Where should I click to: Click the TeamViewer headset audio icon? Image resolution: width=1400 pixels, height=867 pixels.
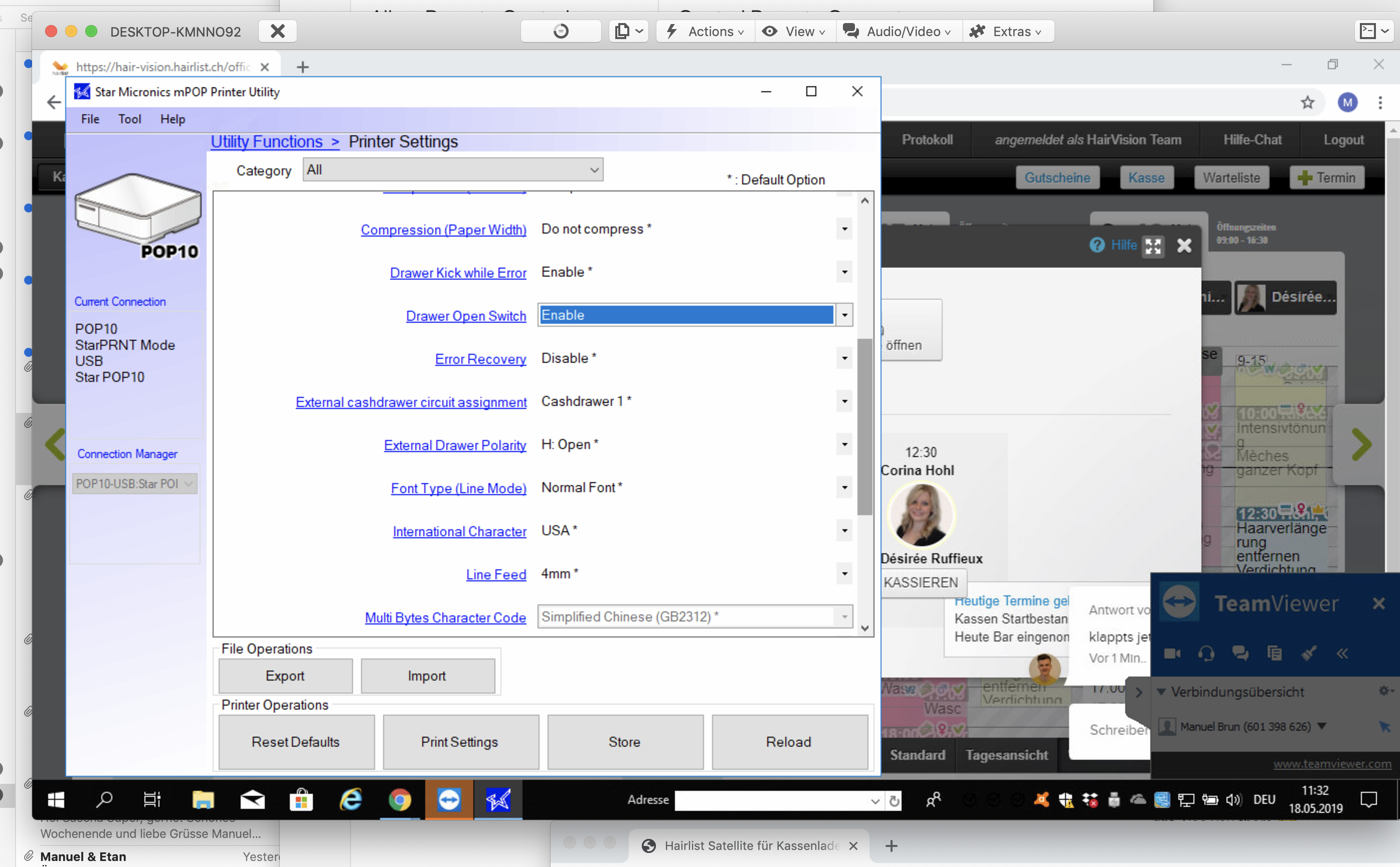point(1206,653)
